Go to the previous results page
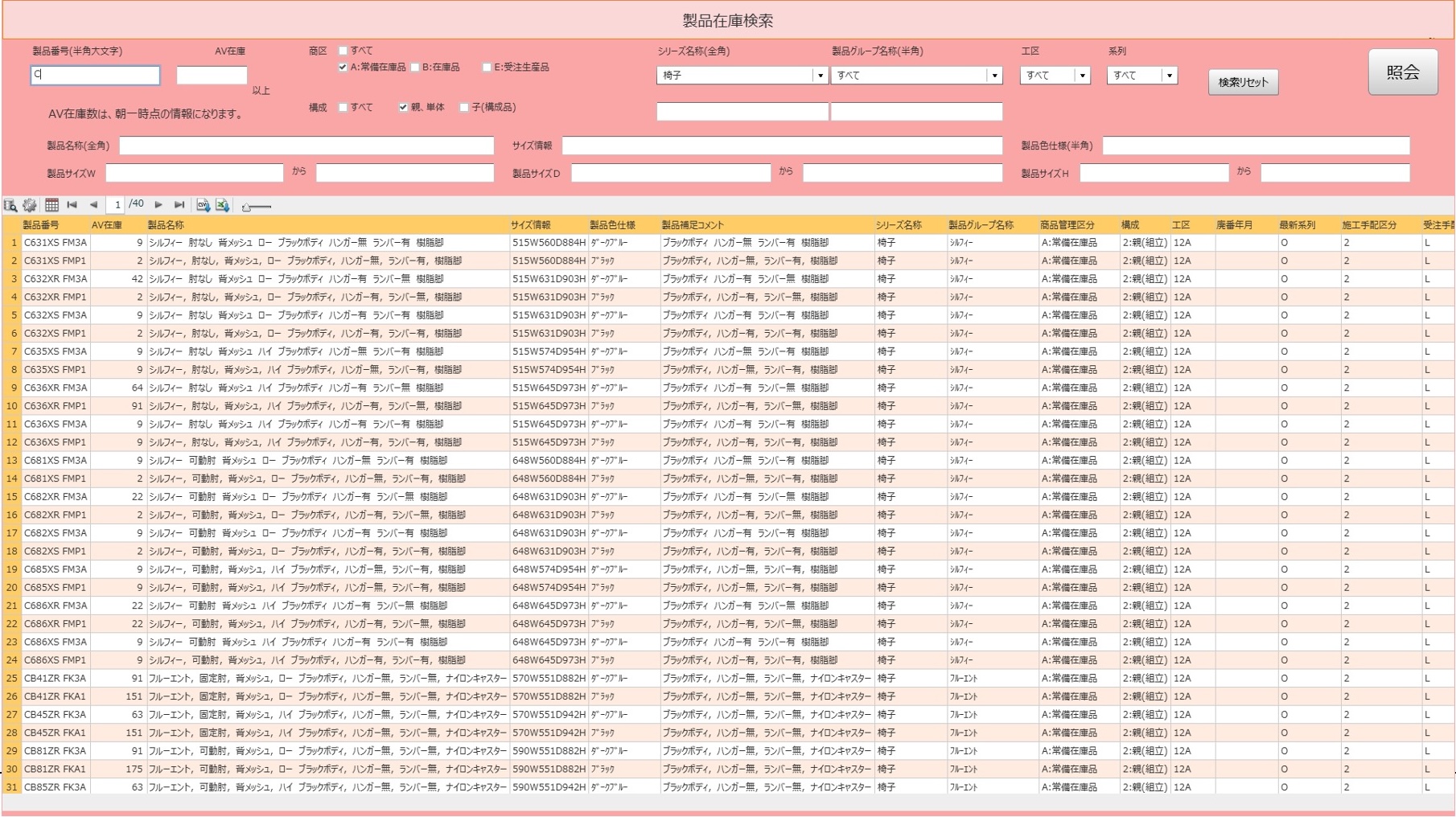 93,205
